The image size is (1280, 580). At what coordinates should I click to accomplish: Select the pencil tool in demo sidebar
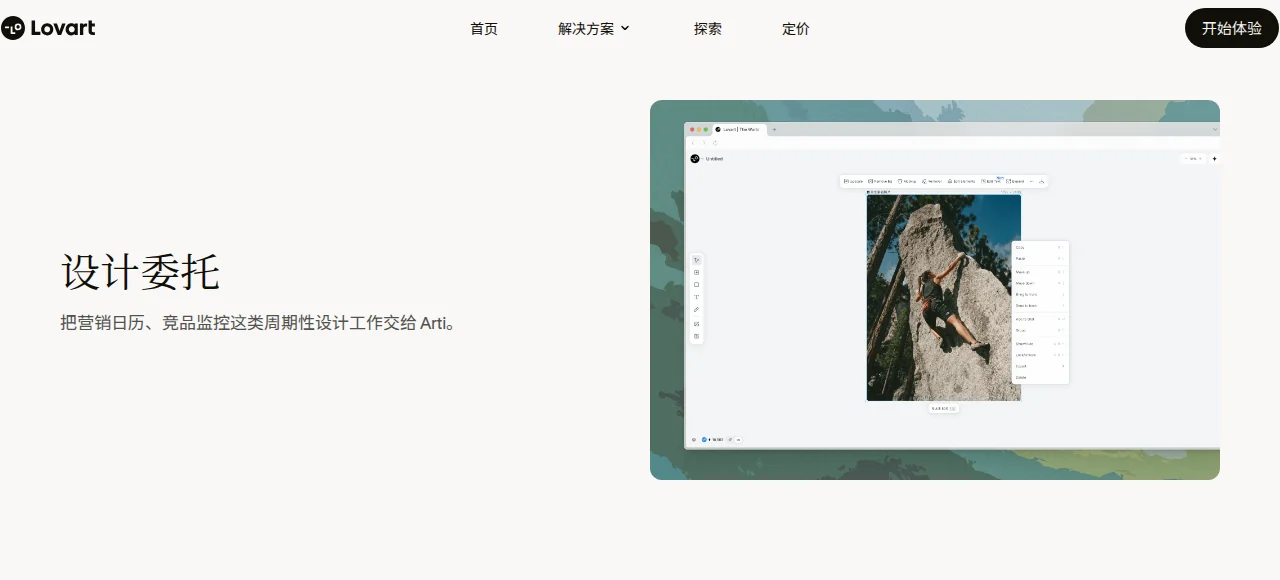click(697, 310)
